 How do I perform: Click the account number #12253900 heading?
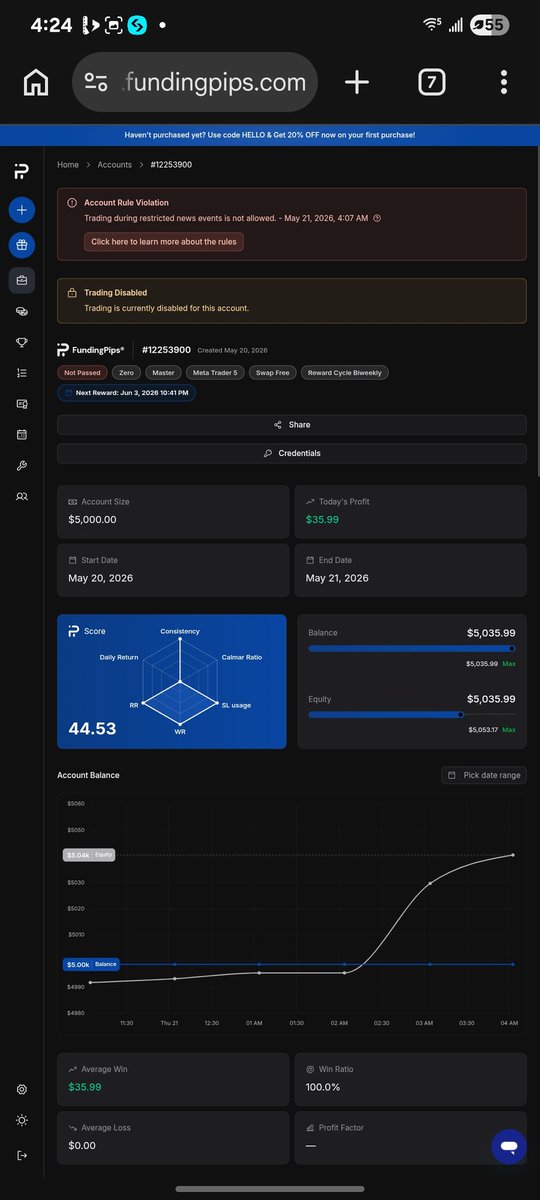pos(166,350)
